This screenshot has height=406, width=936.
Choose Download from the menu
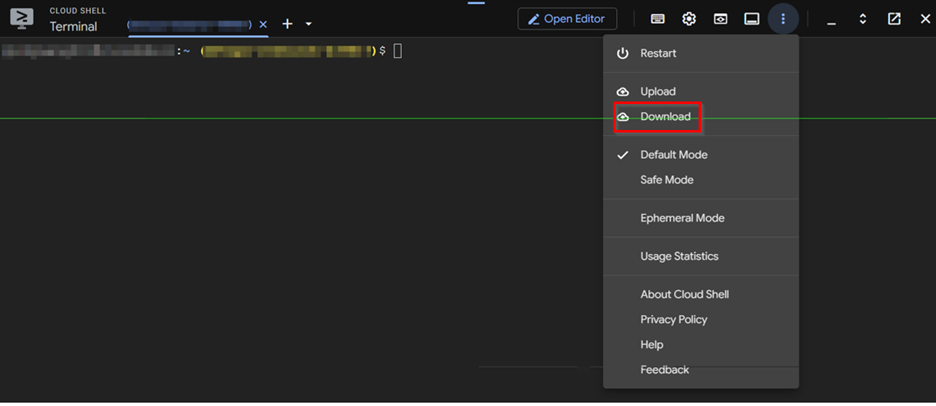pyautogui.click(x=665, y=117)
